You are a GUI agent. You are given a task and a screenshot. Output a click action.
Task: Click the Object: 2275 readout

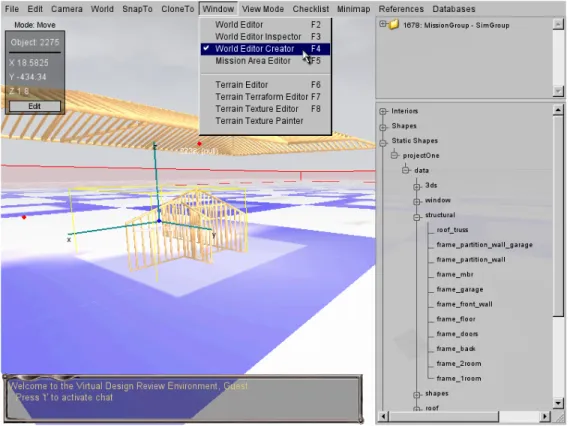pos(35,42)
